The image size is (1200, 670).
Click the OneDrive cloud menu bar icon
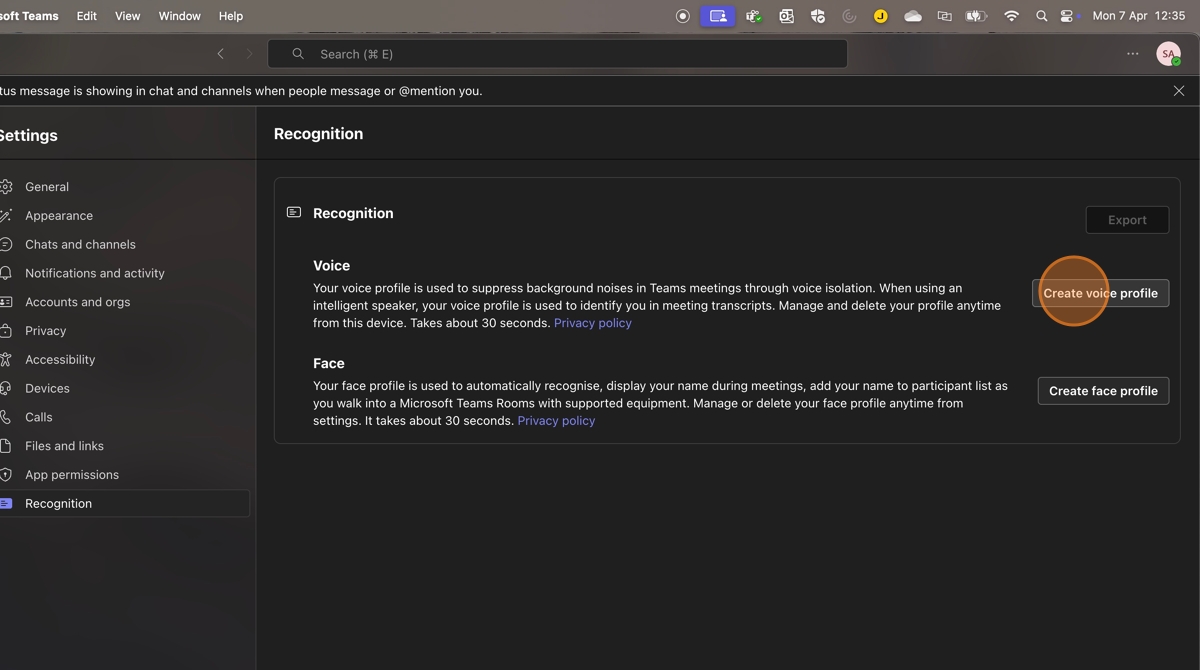(913, 16)
